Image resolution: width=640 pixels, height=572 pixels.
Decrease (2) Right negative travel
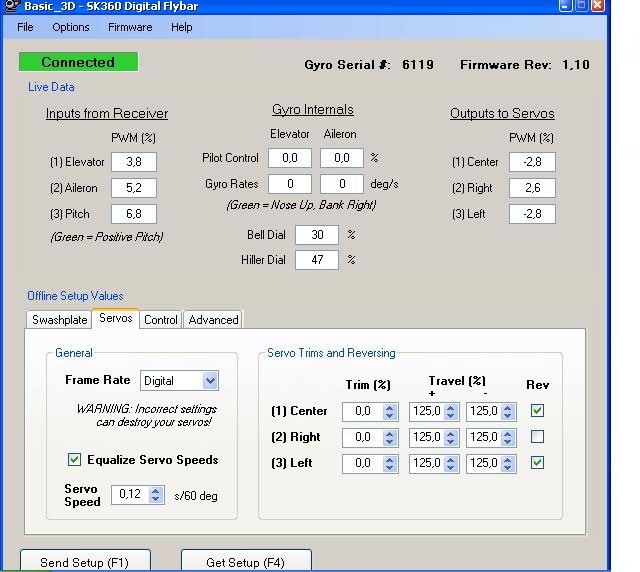(x=508, y=442)
